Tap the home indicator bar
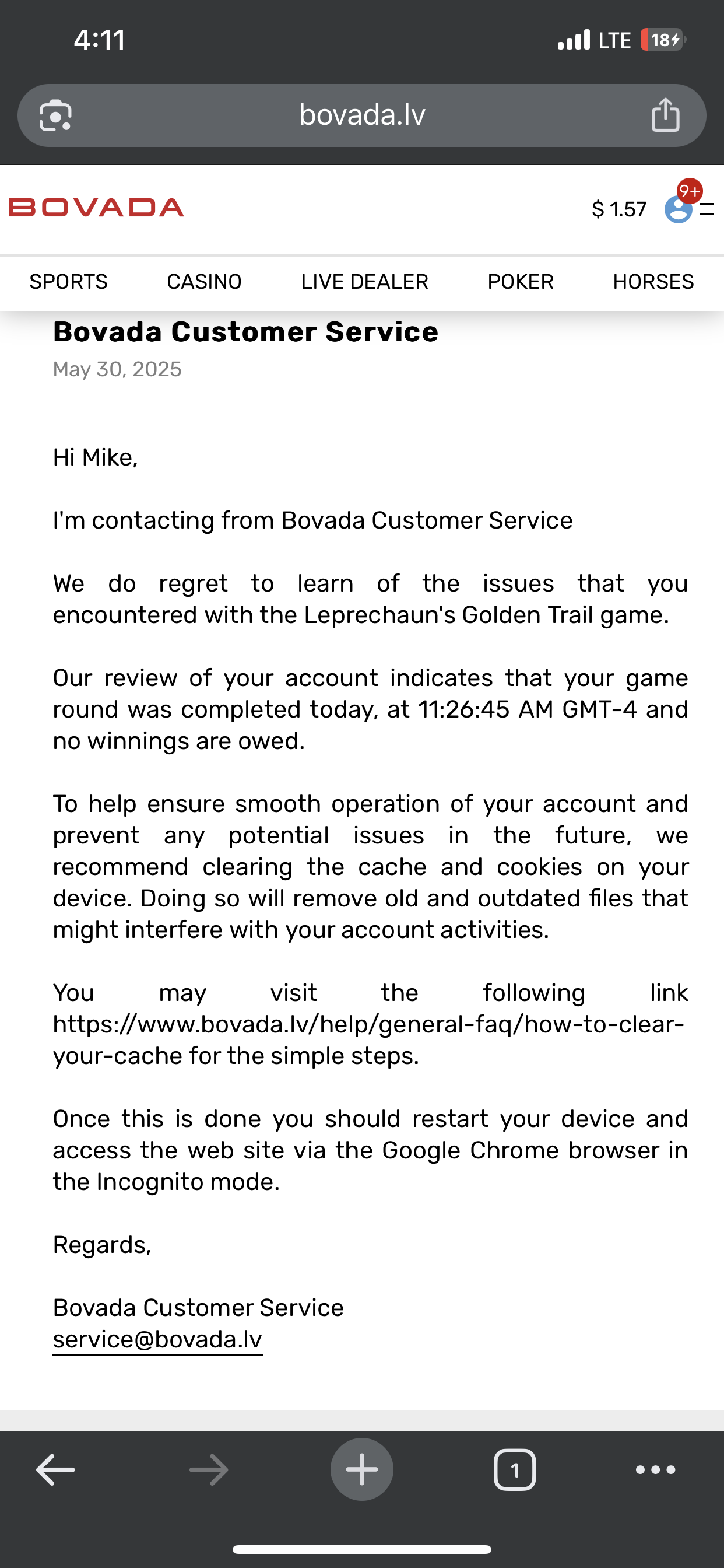The width and height of the screenshot is (724, 1568). pyautogui.click(x=362, y=1550)
